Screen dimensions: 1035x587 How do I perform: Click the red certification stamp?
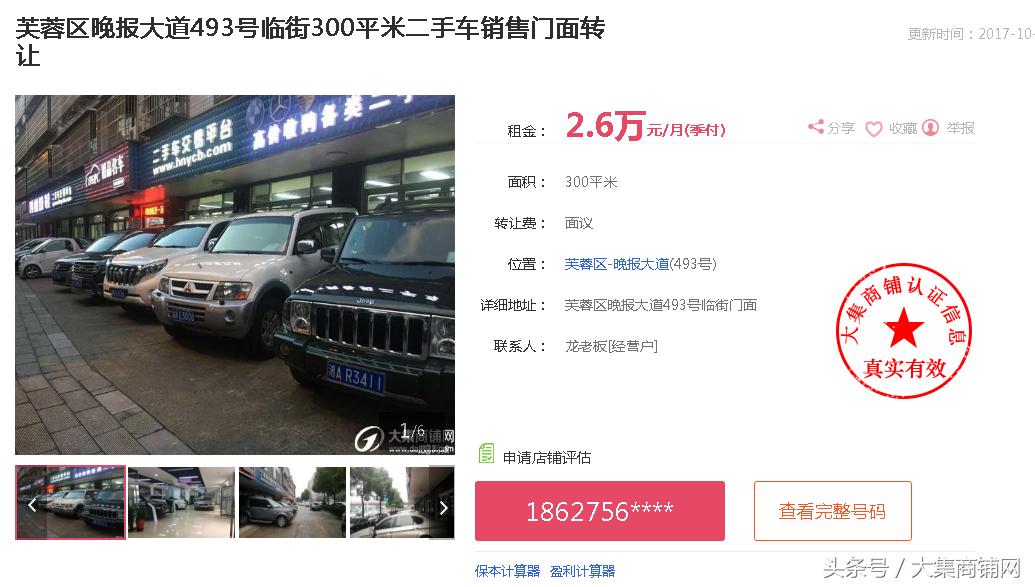tap(904, 331)
